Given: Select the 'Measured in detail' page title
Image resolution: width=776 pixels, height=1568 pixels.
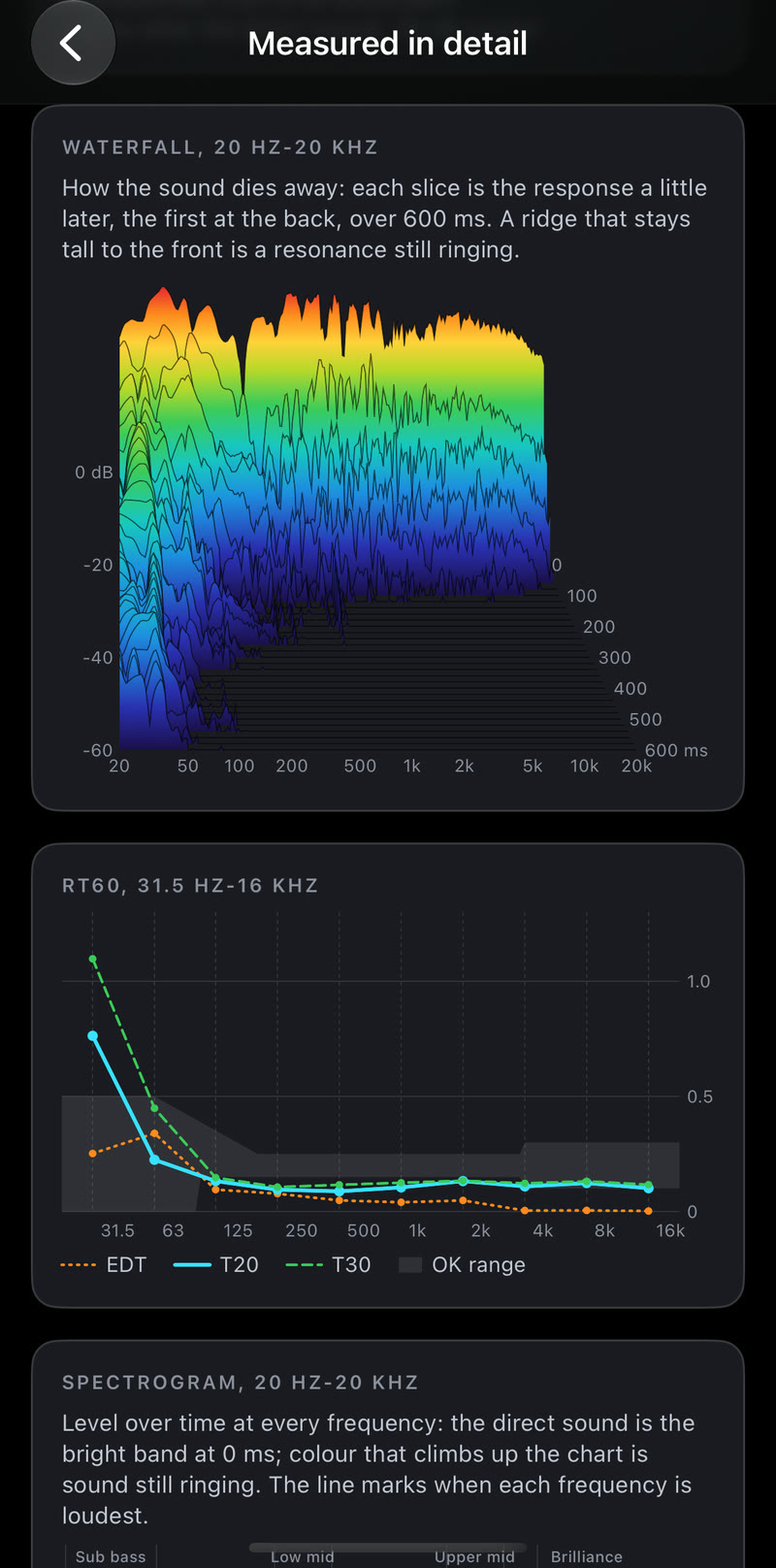Looking at the screenshot, I should pyautogui.click(x=387, y=44).
